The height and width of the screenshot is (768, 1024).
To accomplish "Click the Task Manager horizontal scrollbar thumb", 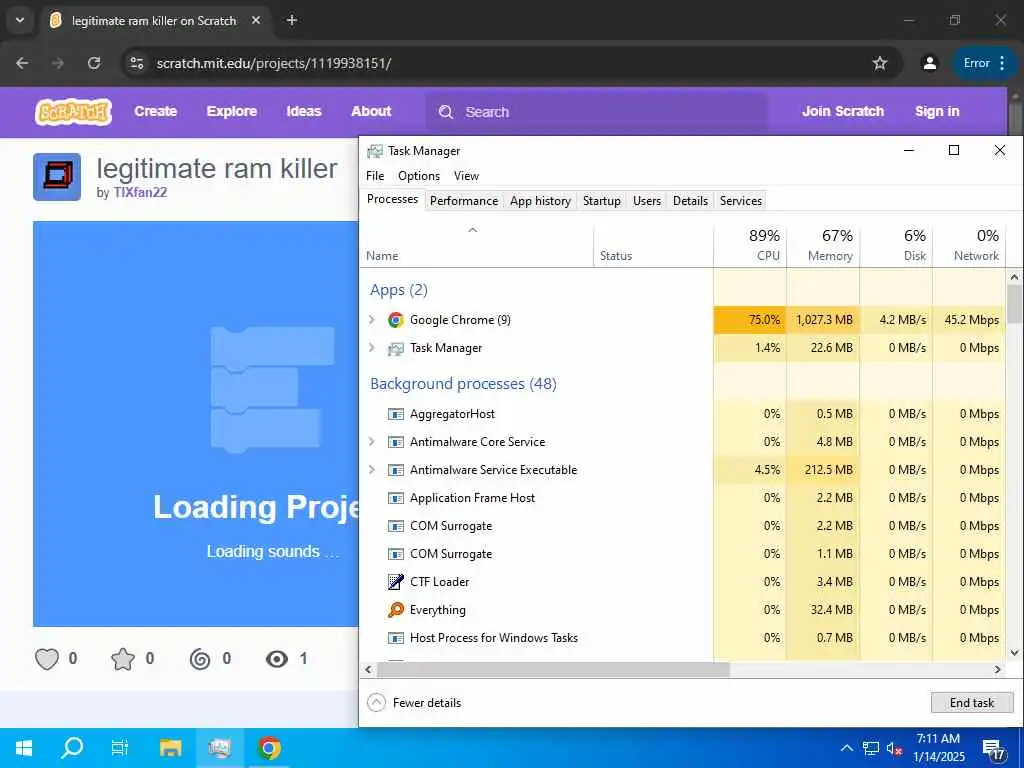I will (552, 669).
